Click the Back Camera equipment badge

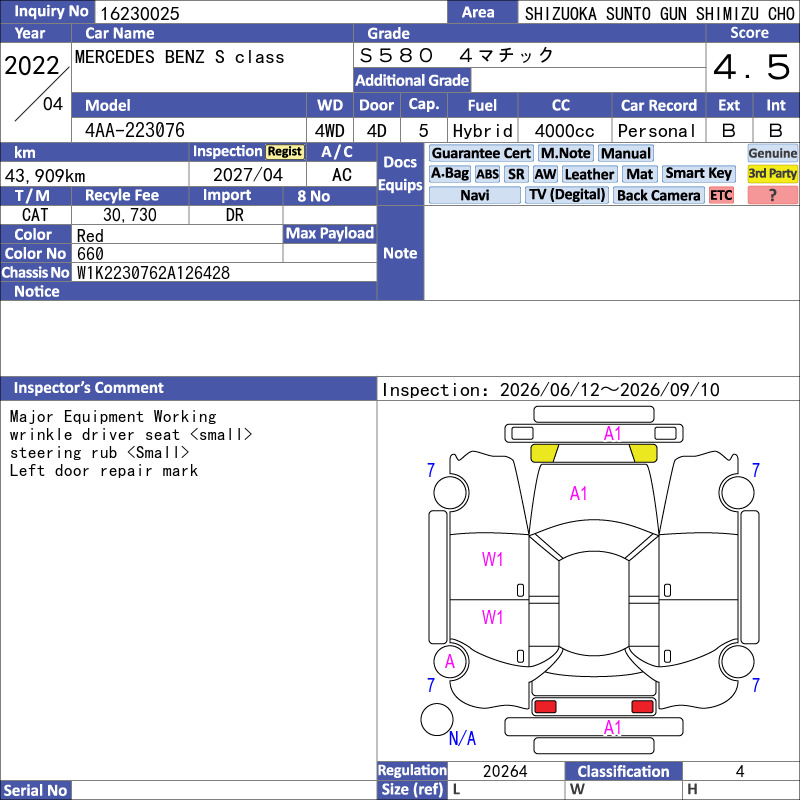coord(658,195)
